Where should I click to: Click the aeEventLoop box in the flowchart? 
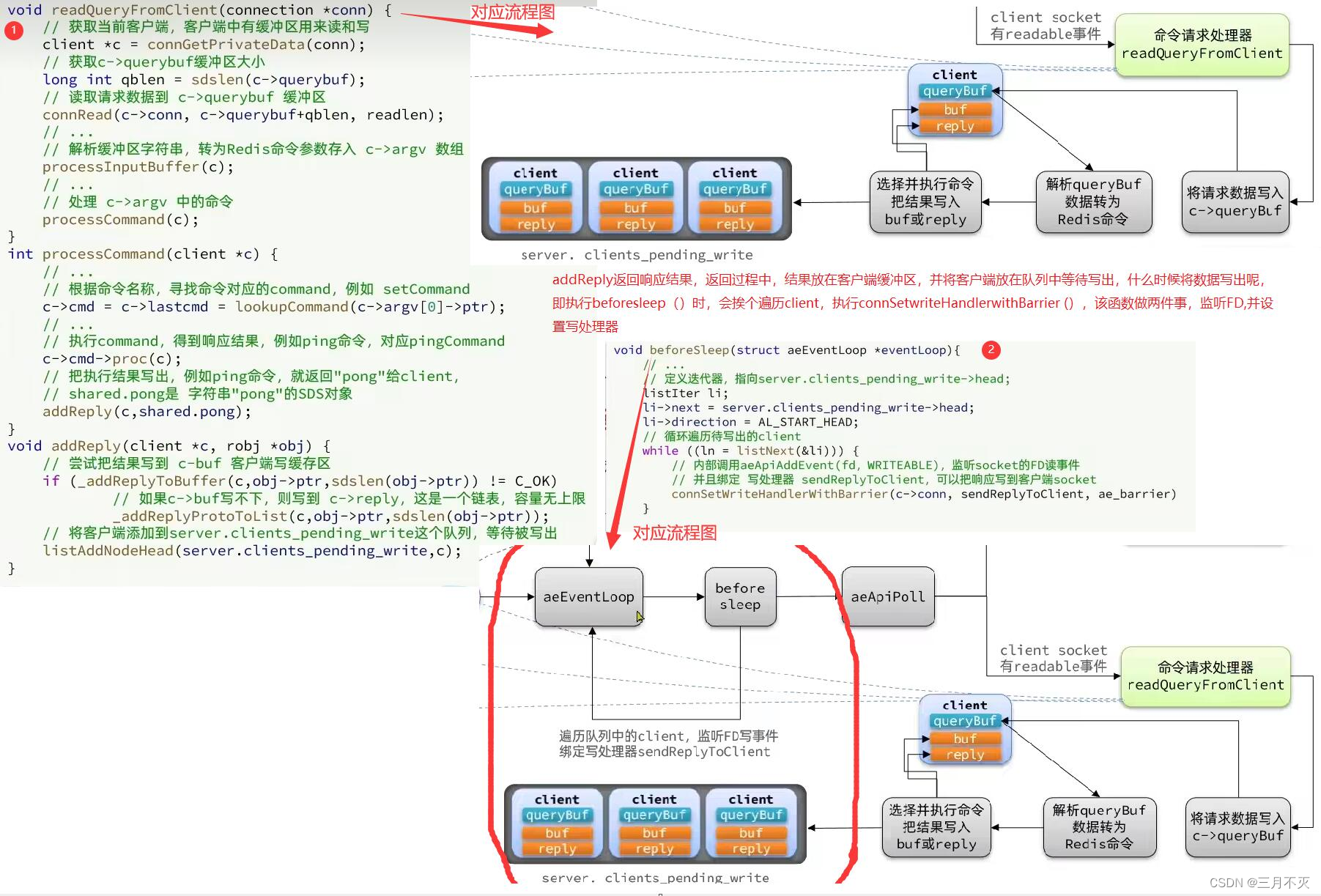588,596
